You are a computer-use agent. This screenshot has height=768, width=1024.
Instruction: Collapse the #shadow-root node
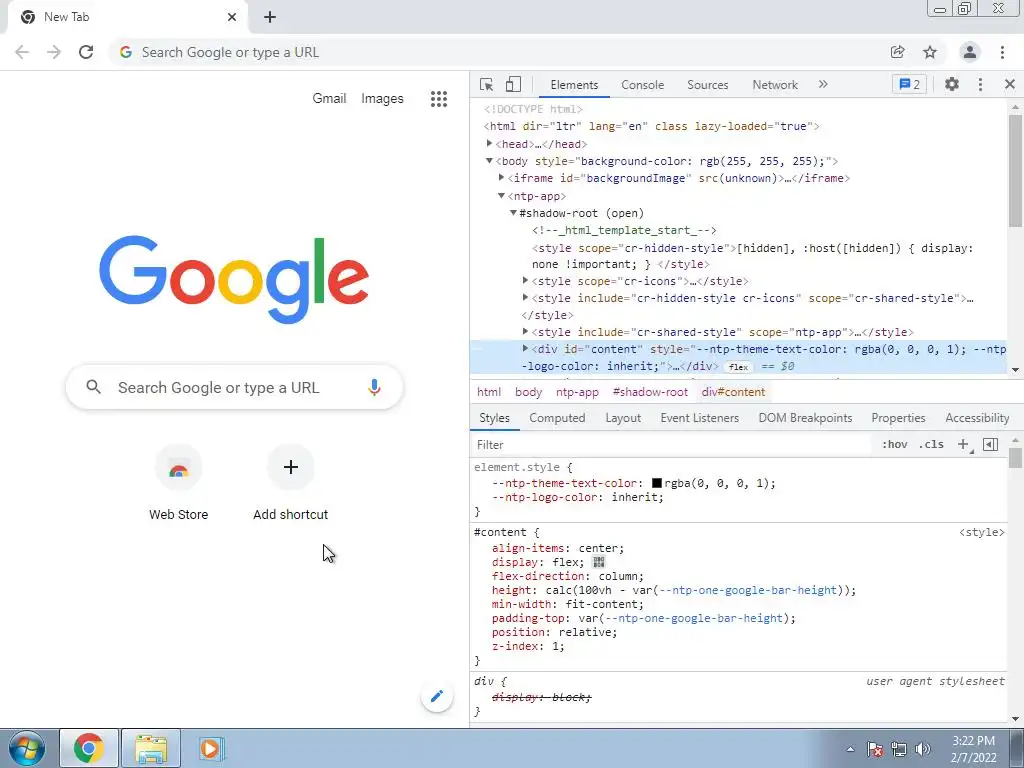coord(513,213)
